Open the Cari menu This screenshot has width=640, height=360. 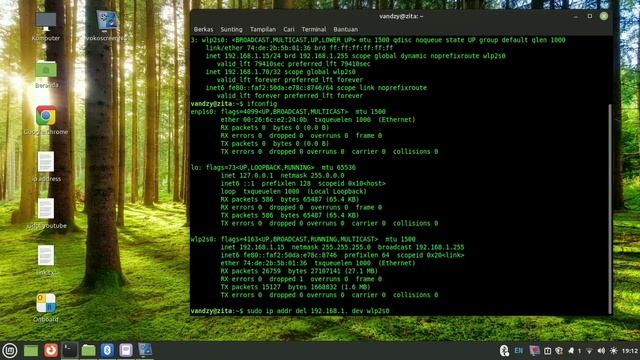coord(289,29)
